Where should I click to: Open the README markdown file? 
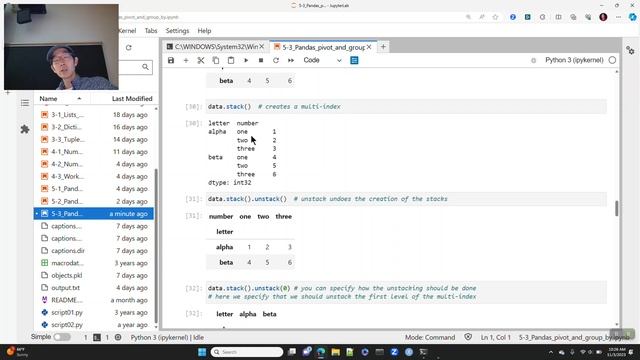94,300
